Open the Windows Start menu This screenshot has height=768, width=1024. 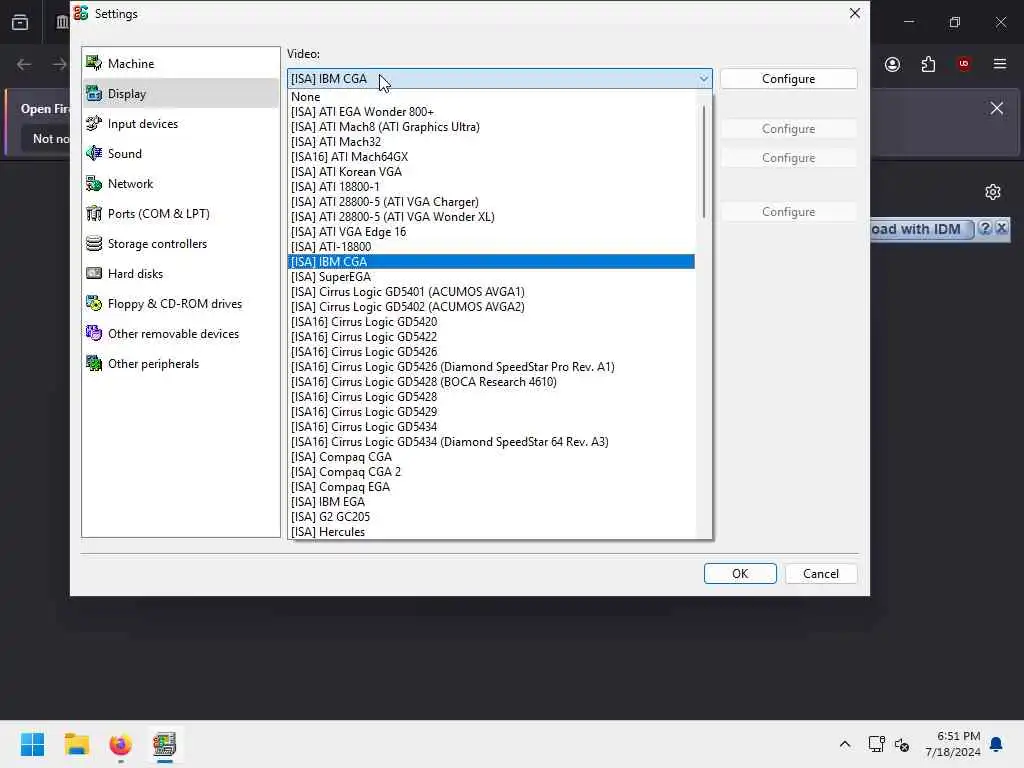coord(32,744)
